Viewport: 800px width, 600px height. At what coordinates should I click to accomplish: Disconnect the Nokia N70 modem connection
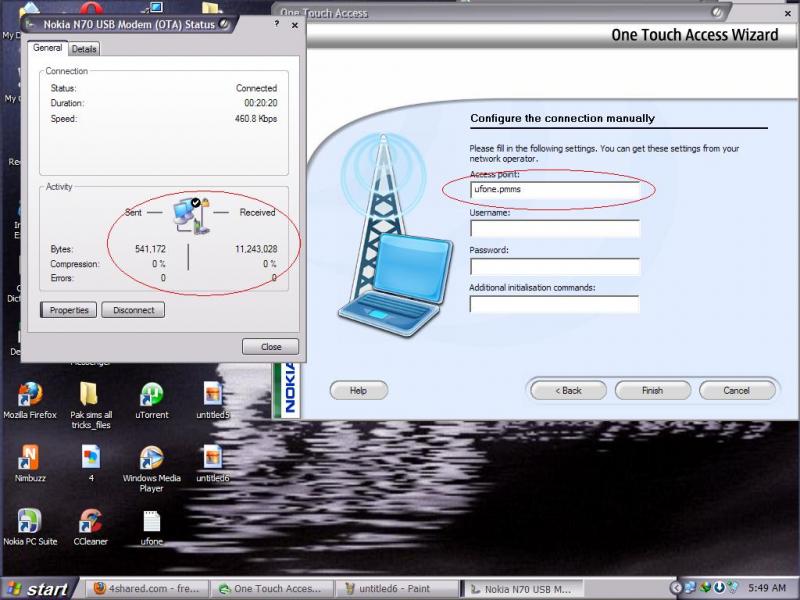coord(133,310)
